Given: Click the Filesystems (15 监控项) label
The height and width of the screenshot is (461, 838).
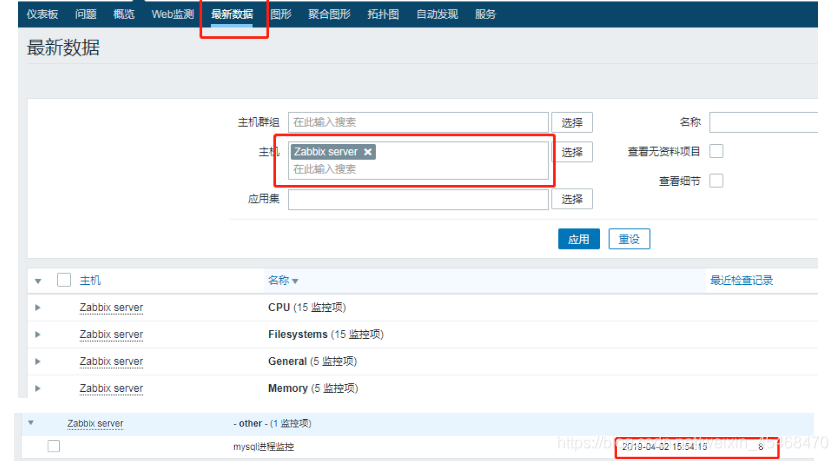Looking at the screenshot, I should click(325, 334).
